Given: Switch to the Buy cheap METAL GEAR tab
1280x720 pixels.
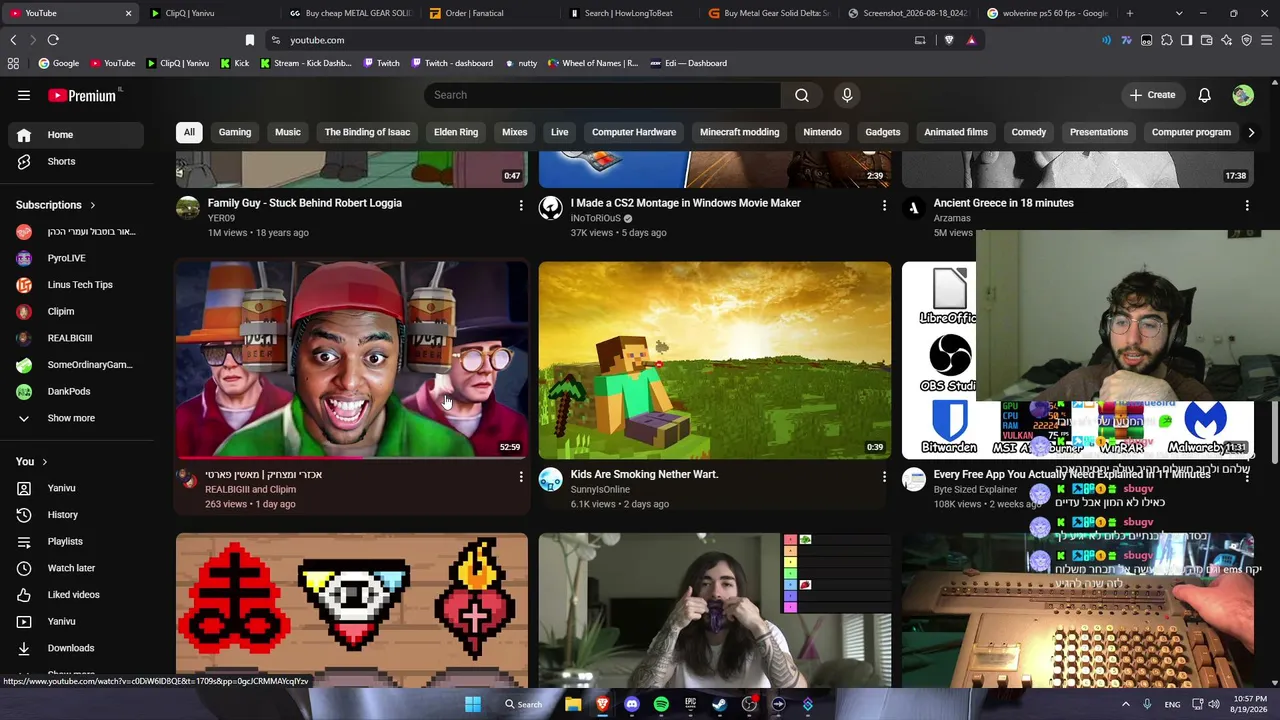Looking at the screenshot, I should coord(350,13).
